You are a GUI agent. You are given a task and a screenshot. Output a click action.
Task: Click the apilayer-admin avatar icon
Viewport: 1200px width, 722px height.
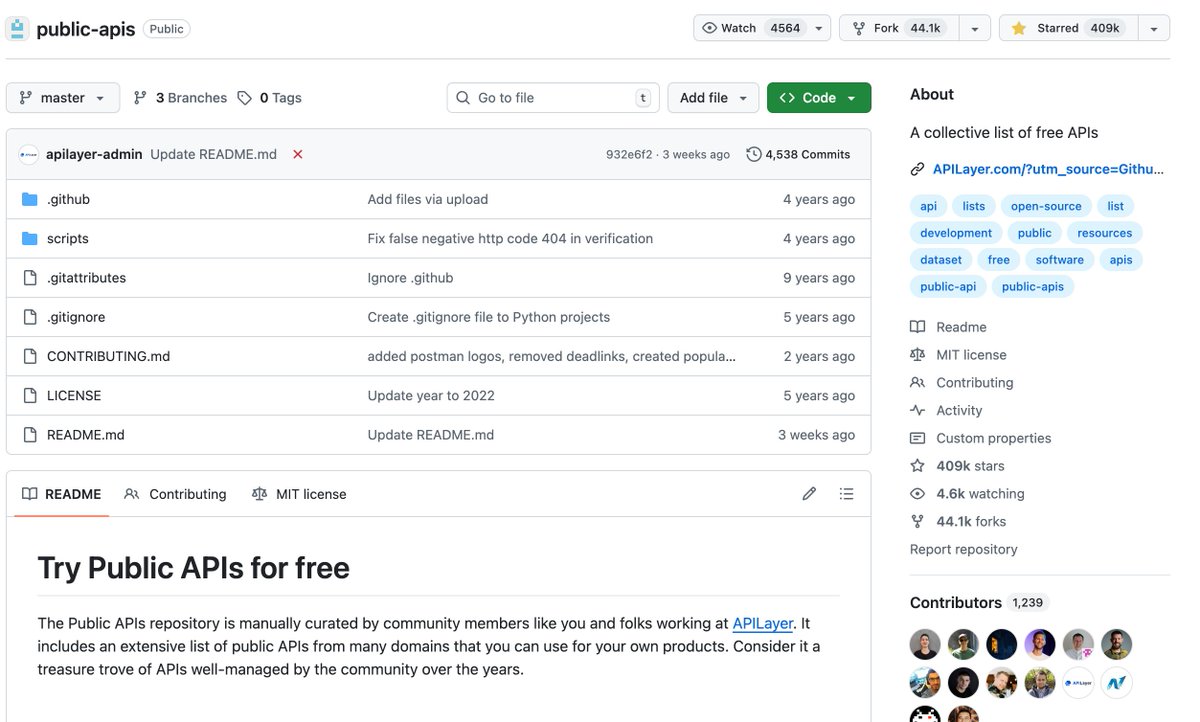click(29, 154)
